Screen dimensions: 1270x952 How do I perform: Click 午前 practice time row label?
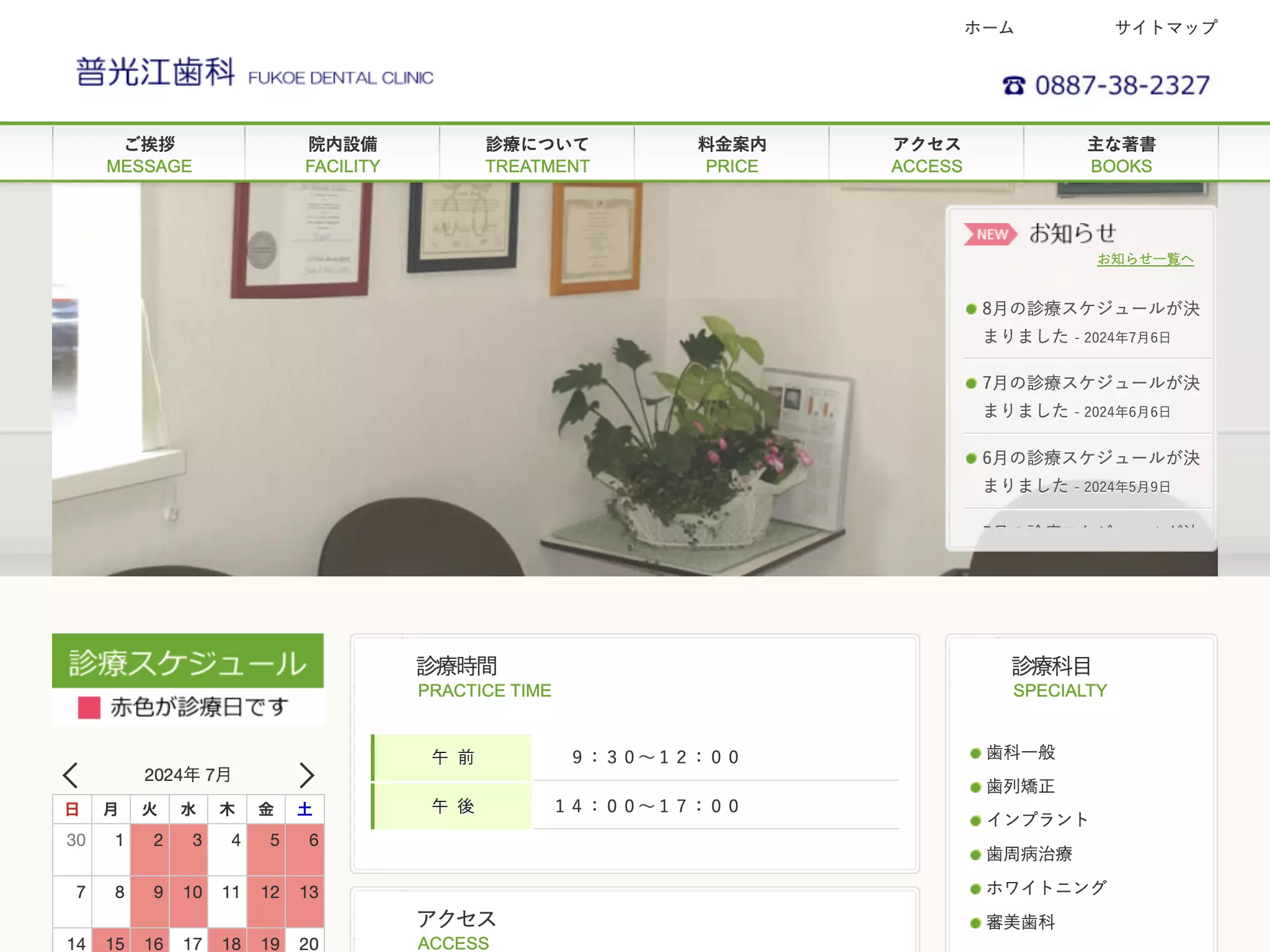pos(451,757)
